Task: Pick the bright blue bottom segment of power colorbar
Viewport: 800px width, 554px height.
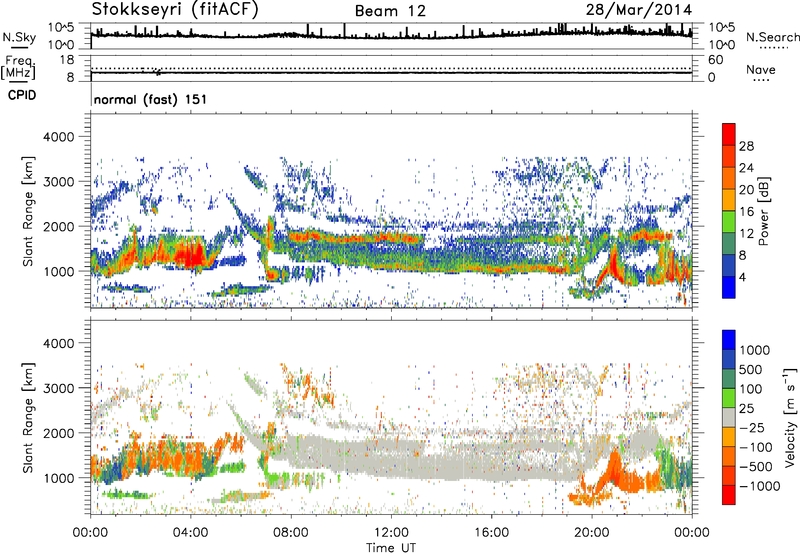Action: (729, 288)
